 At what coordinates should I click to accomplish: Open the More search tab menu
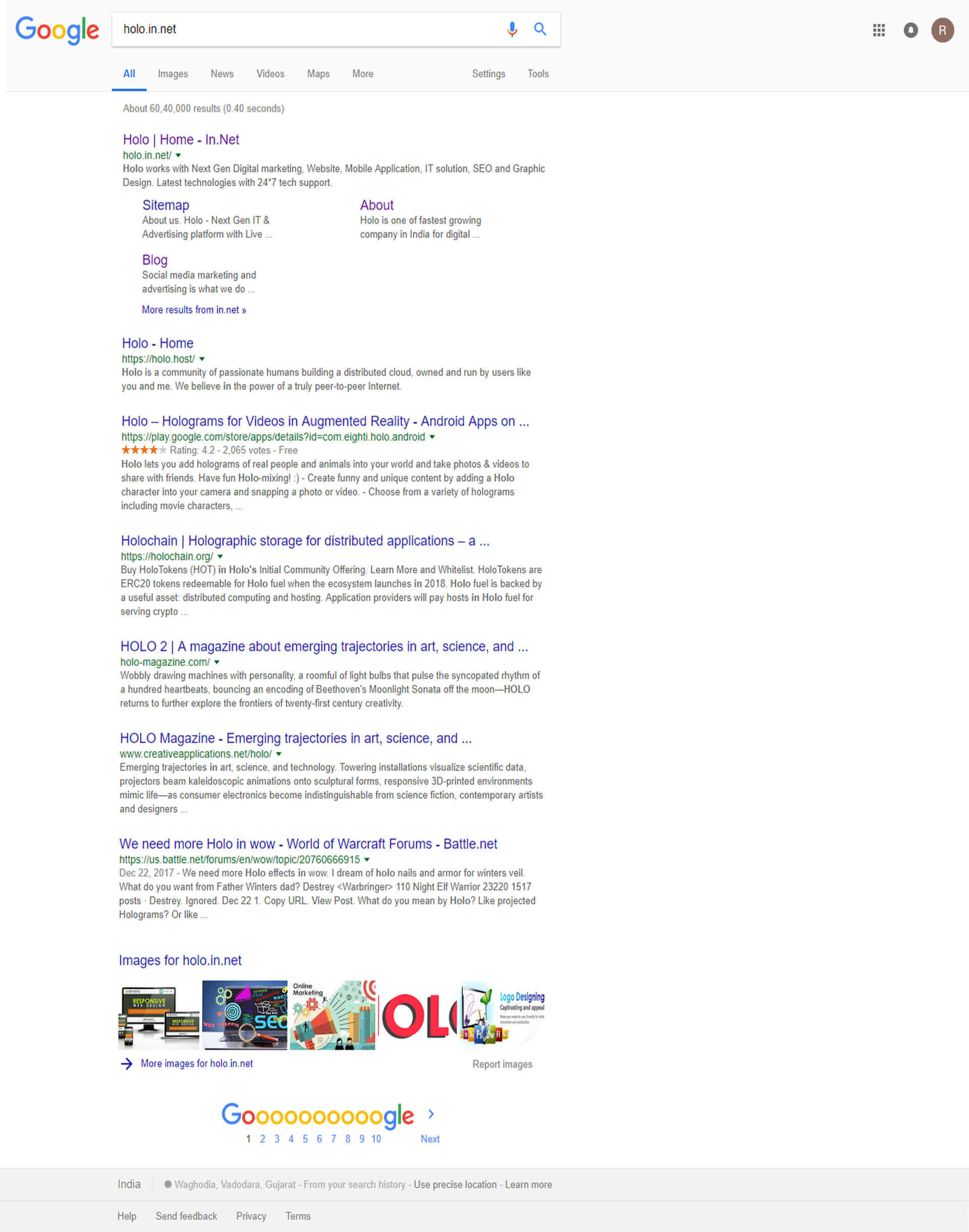point(362,74)
